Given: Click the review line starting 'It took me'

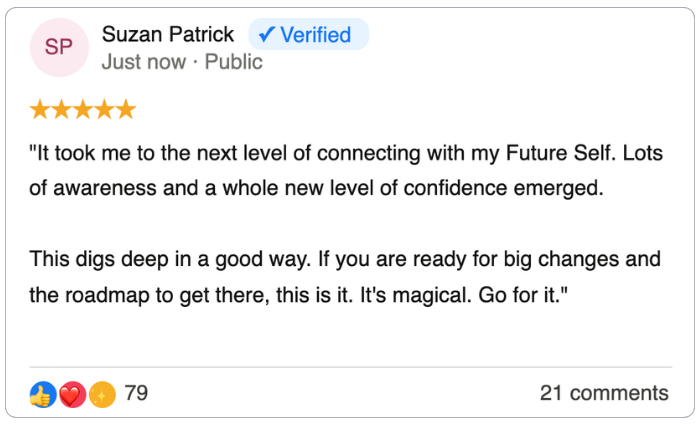Looking at the screenshot, I should pos(346,155).
